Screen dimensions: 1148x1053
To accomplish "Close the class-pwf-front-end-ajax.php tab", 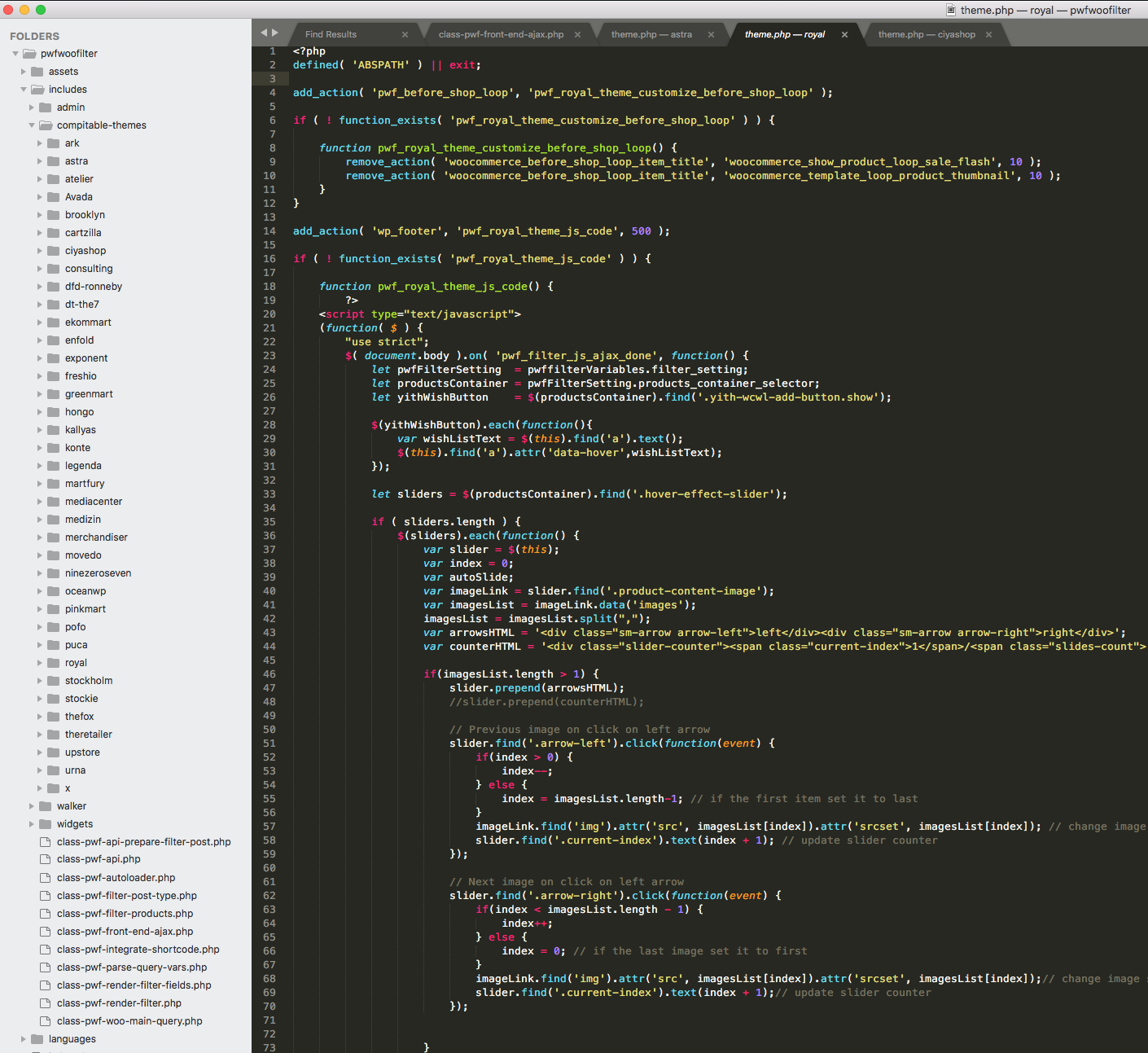I will point(577,34).
